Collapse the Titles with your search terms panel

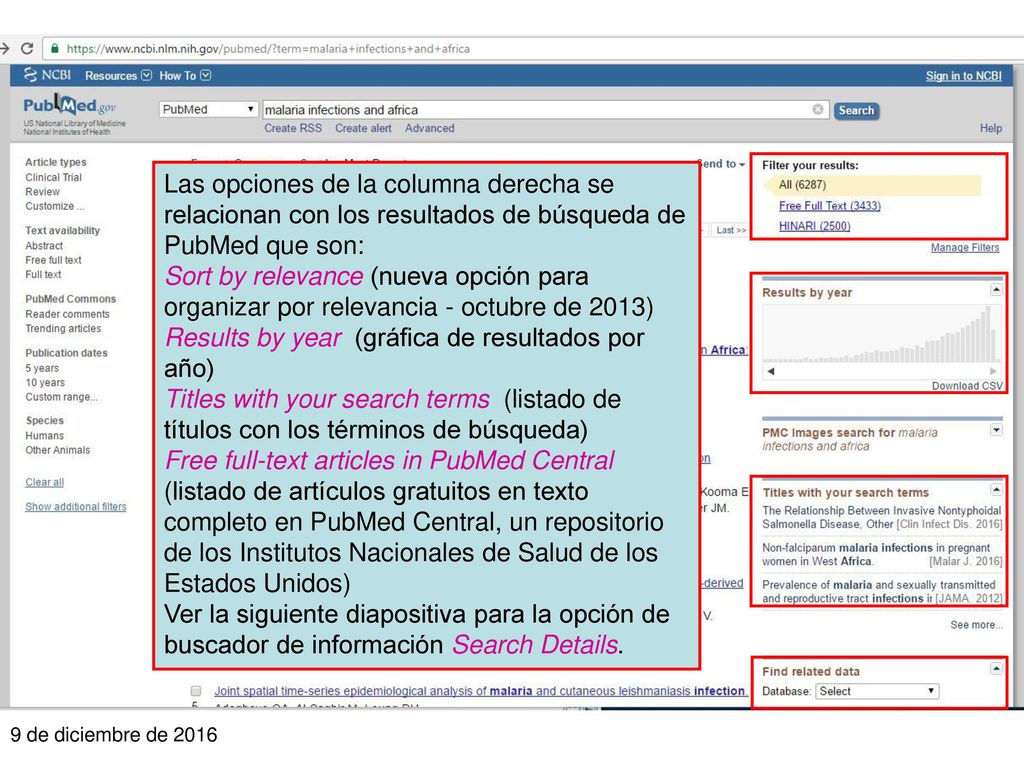996,490
